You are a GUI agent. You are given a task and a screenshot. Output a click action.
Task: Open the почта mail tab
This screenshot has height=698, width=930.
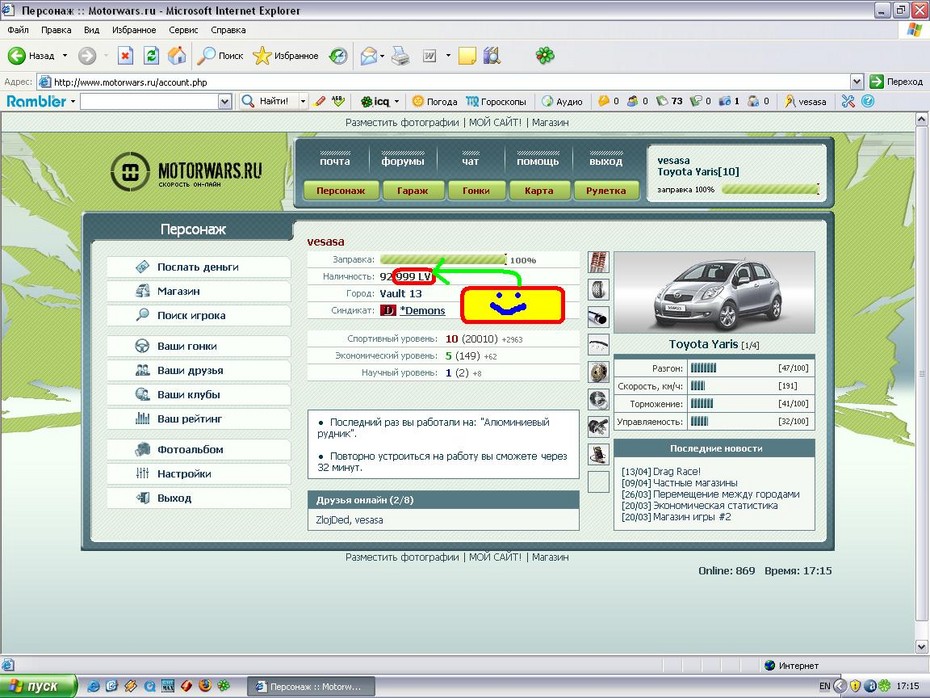pyautogui.click(x=335, y=160)
